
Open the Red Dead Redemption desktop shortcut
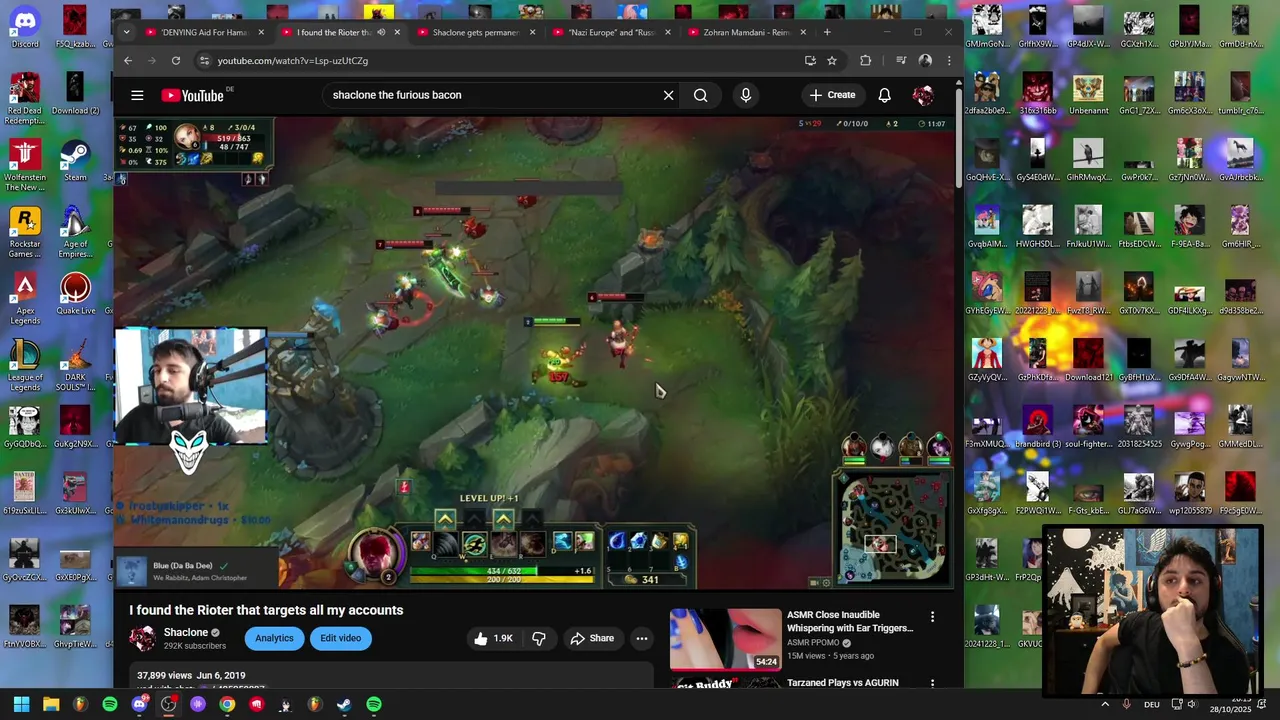[25, 98]
